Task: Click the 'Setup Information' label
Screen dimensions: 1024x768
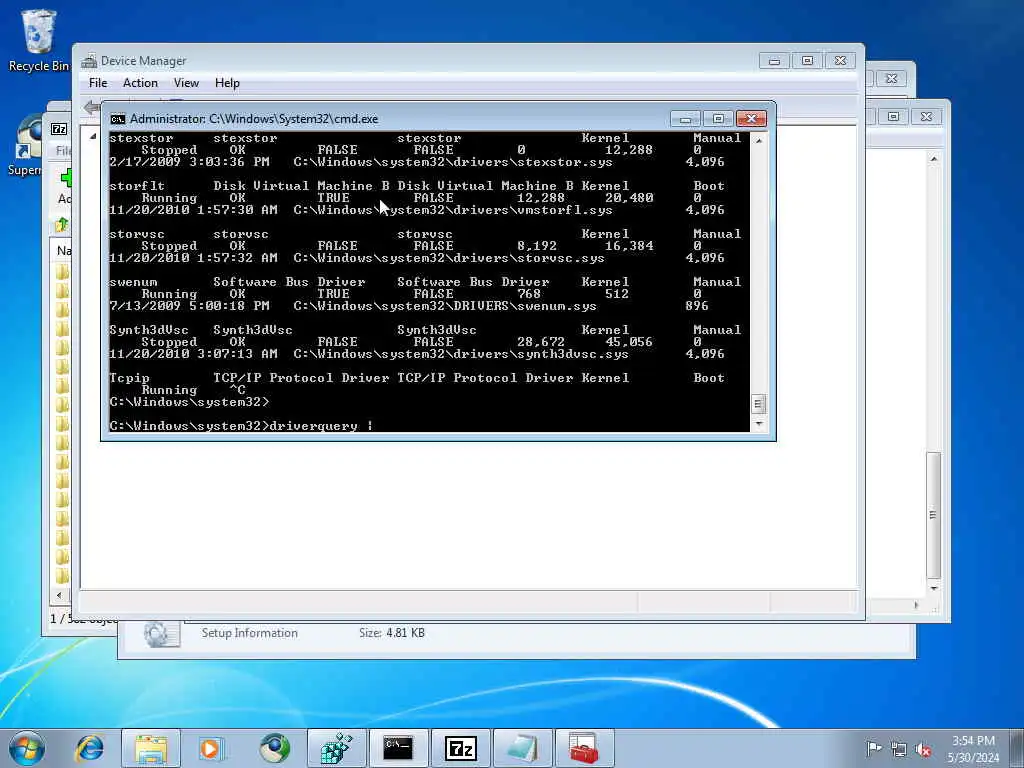Action: tap(249, 633)
